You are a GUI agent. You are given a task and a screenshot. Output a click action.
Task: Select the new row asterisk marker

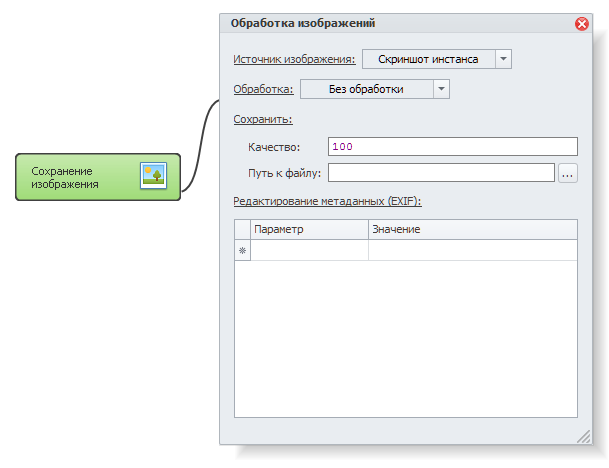[x=242, y=250]
